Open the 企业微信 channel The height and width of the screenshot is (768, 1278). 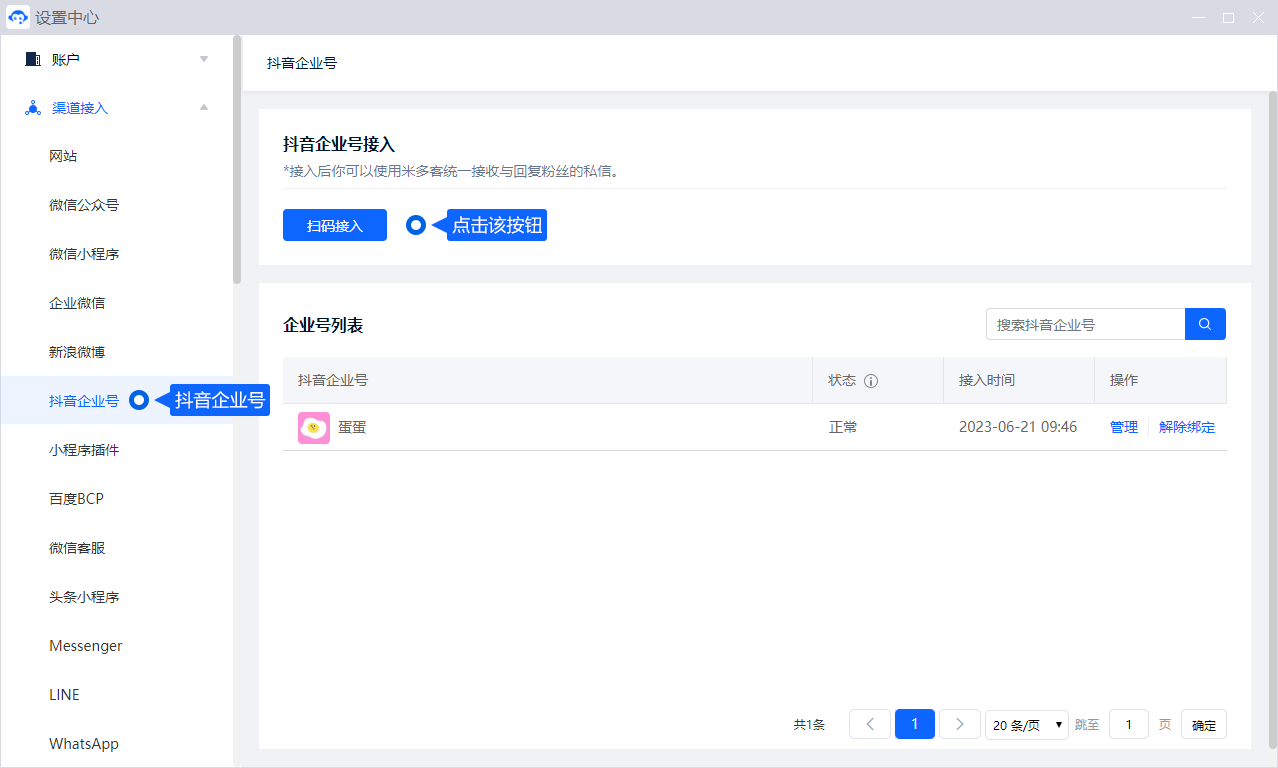point(77,303)
